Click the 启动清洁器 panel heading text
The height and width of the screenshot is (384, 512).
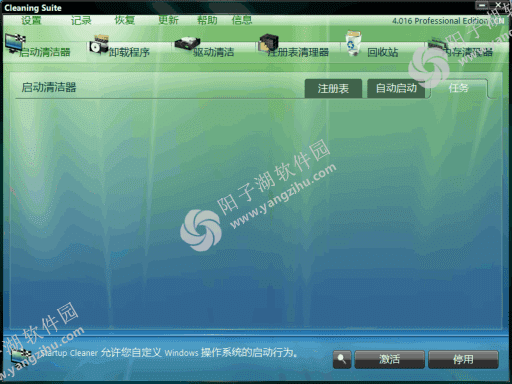pyautogui.click(x=49, y=87)
